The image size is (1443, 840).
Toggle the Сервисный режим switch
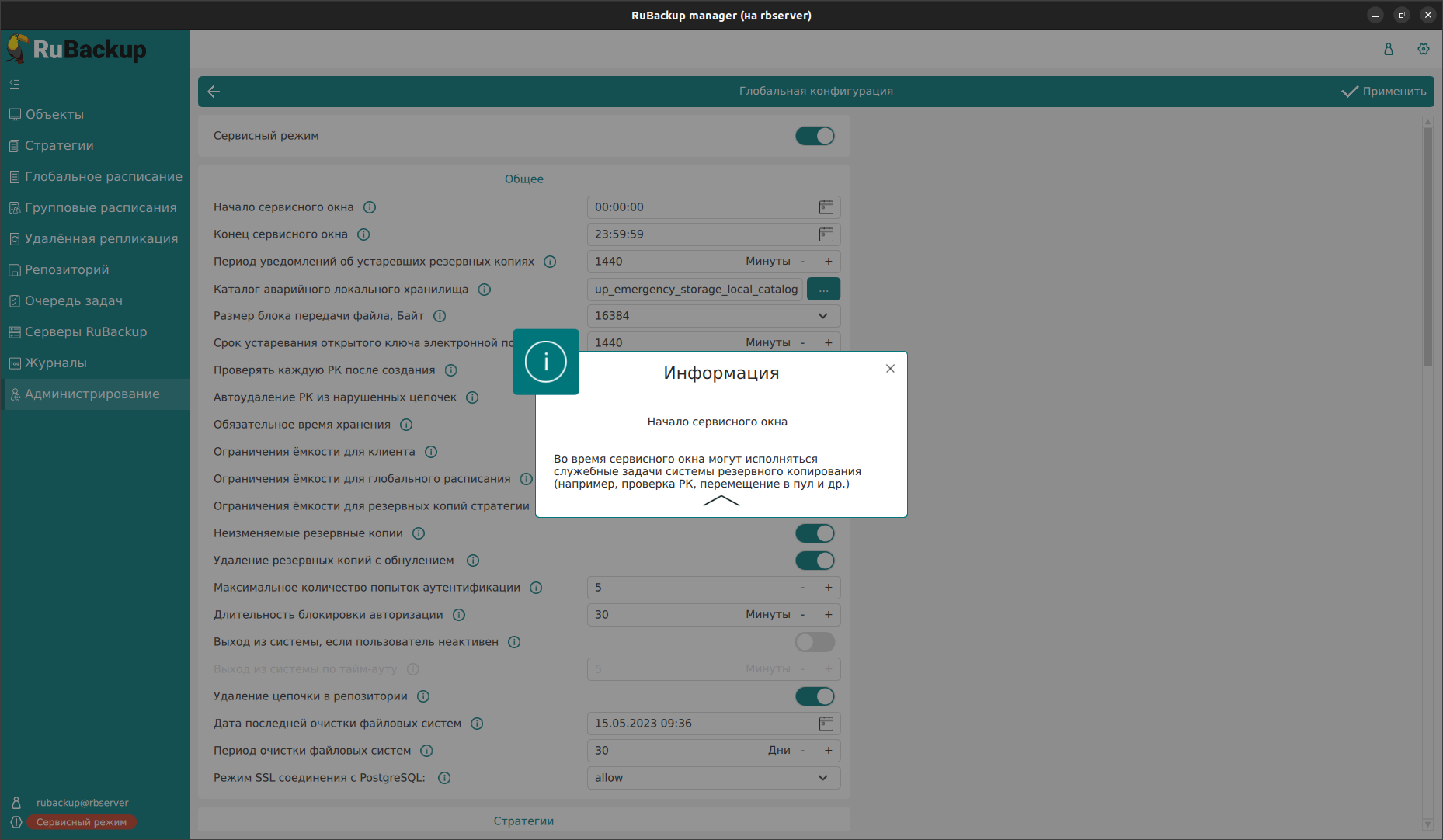click(x=815, y=136)
